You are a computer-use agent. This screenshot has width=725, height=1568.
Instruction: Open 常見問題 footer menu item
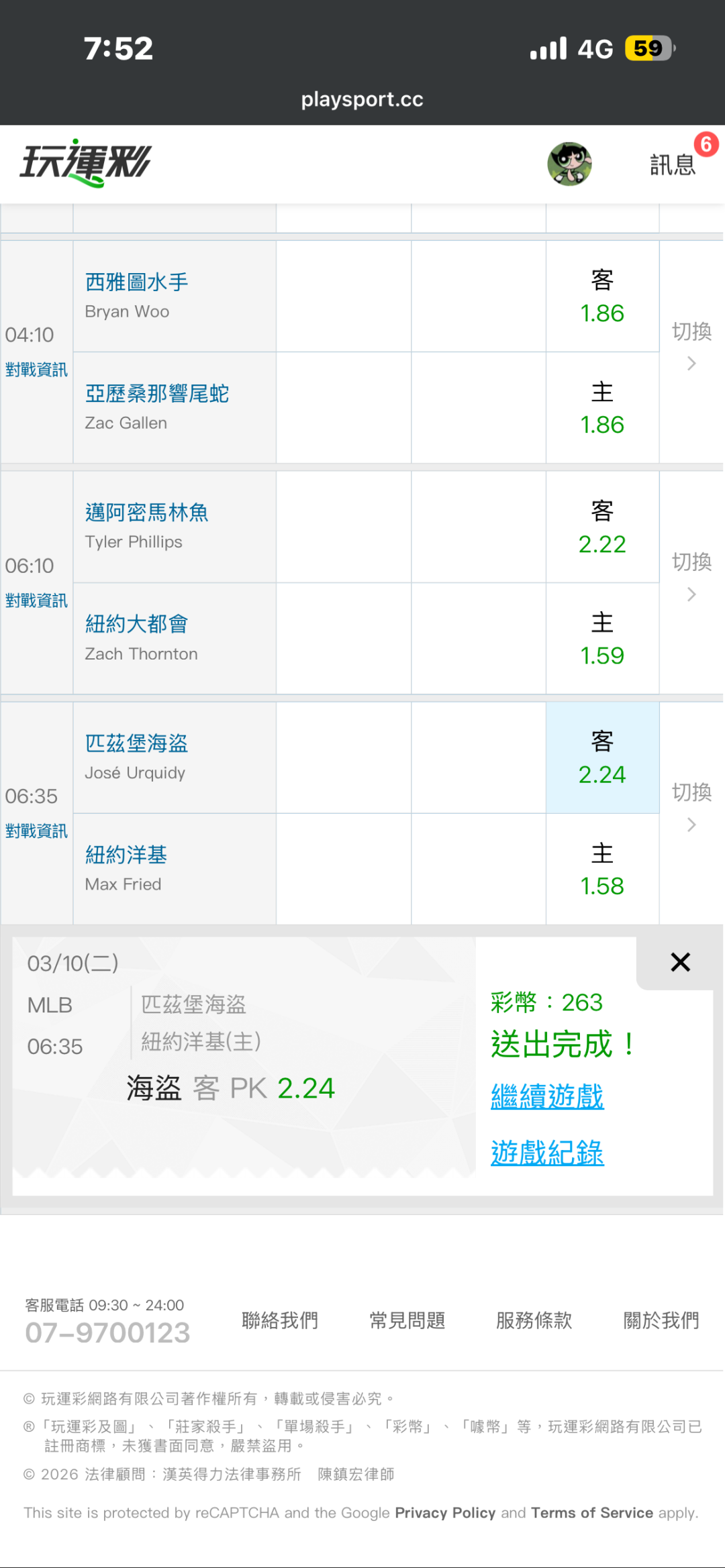[x=407, y=1320]
